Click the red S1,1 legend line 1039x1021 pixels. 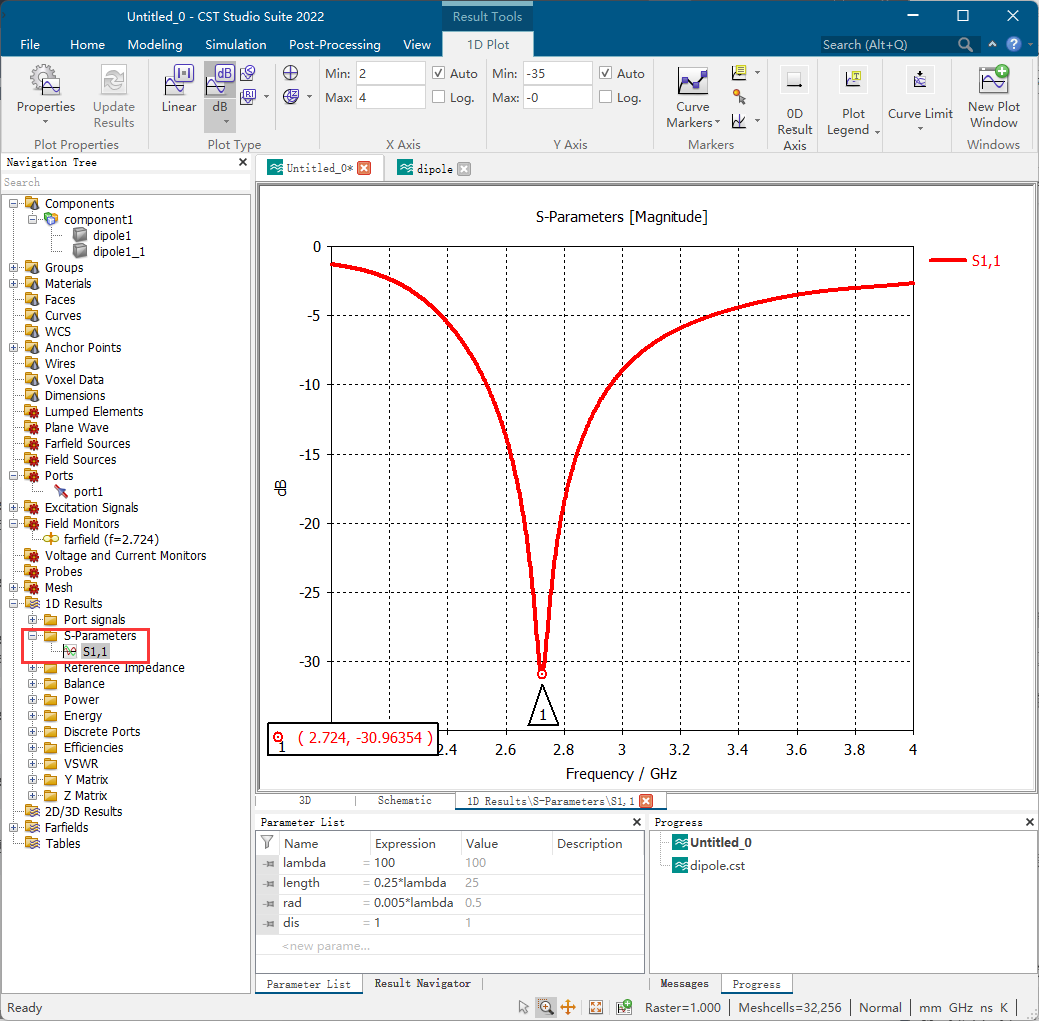[x=948, y=260]
